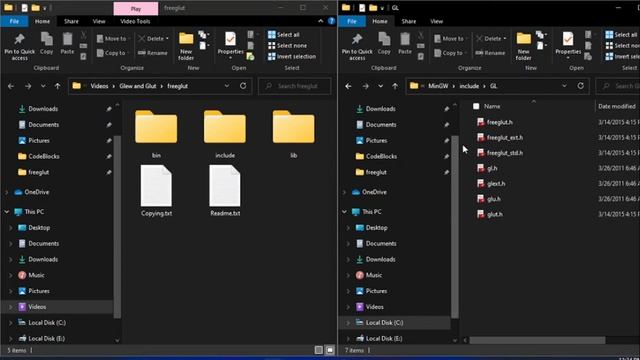The height and width of the screenshot is (360, 640).
Task: Open File tab in freeglut window
Action: [14, 21]
